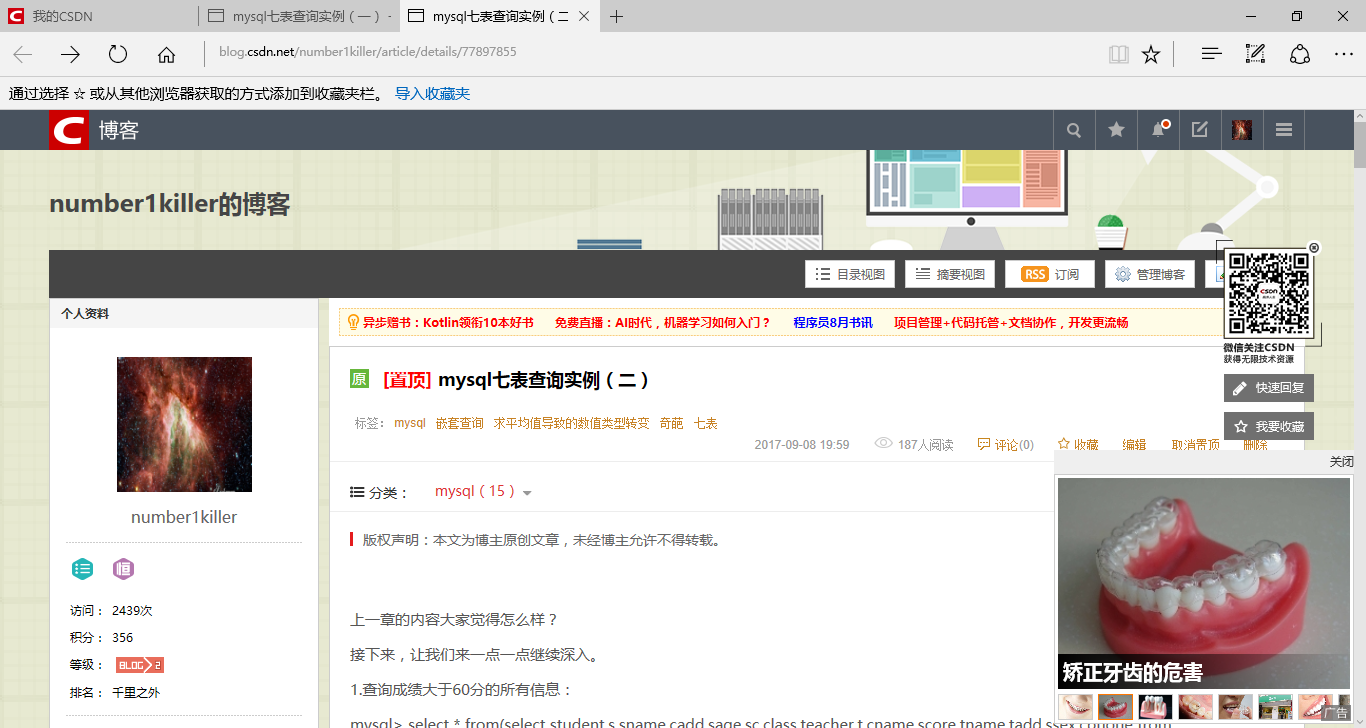Click the 奇葩 tag
This screenshot has height=728, width=1366.
[671, 423]
